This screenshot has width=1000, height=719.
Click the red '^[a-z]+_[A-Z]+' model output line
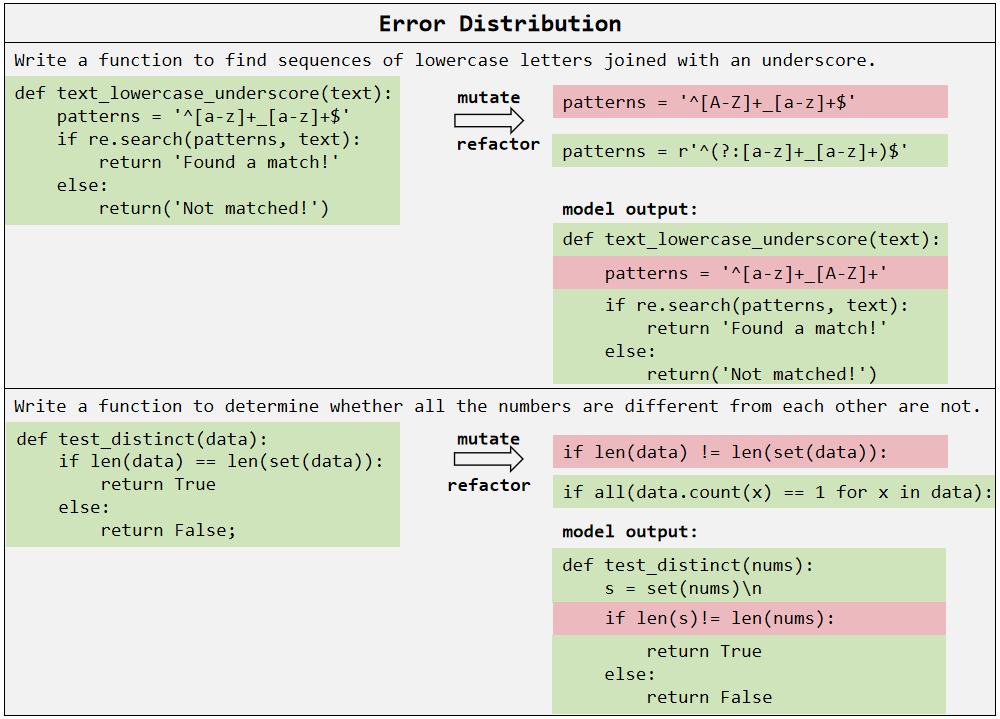(x=750, y=273)
